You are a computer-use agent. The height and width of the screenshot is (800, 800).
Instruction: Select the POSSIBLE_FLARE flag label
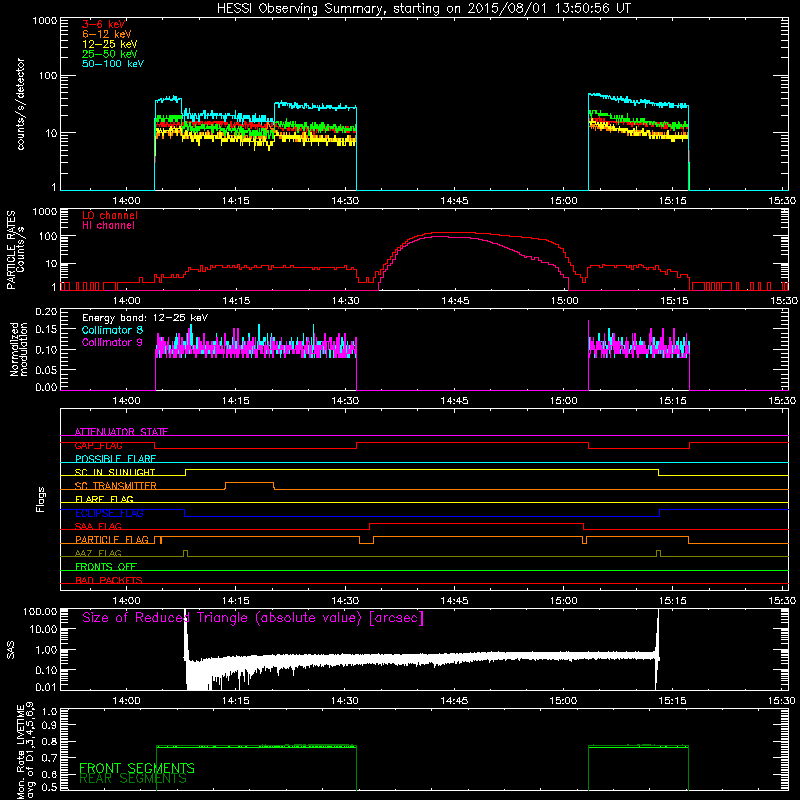click(x=115, y=459)
